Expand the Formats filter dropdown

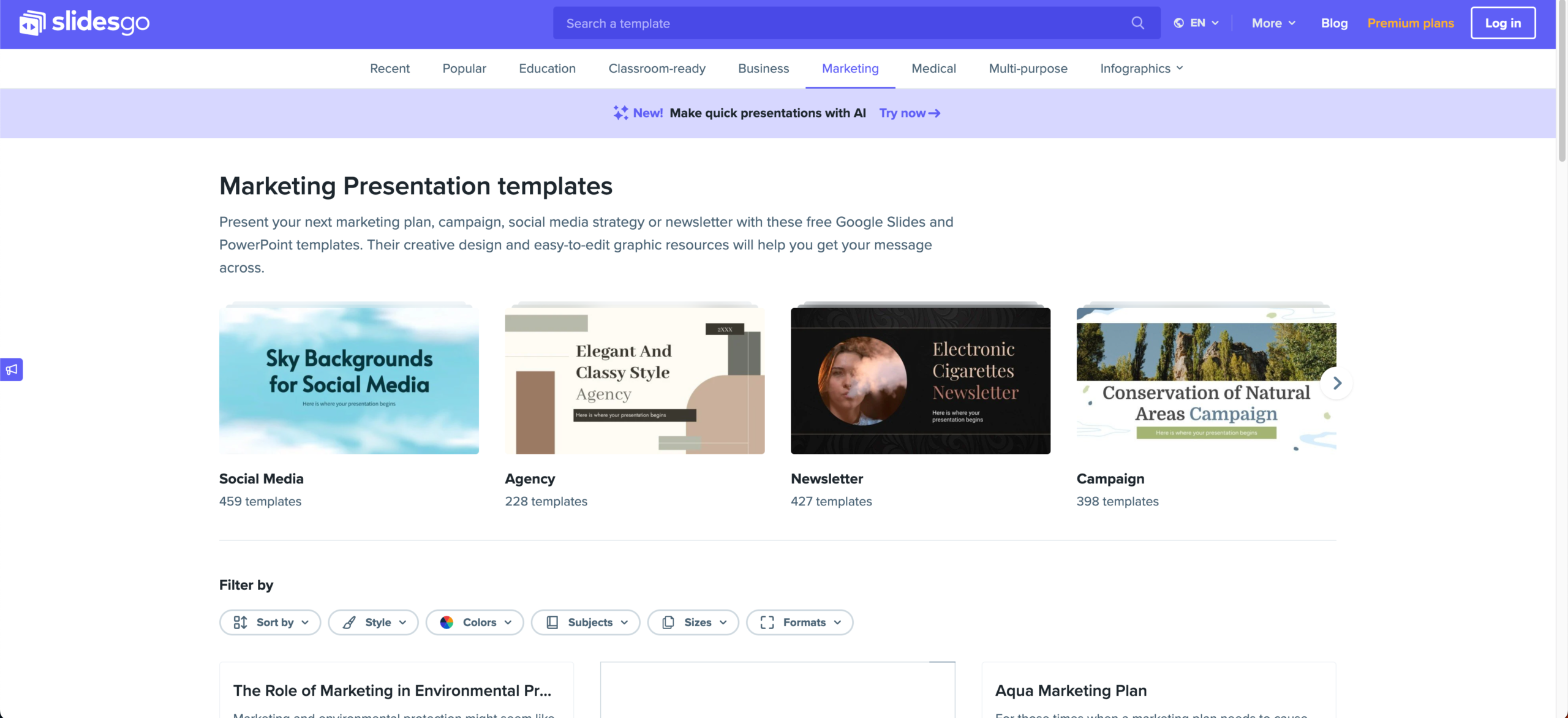click(x=799, y=622)
